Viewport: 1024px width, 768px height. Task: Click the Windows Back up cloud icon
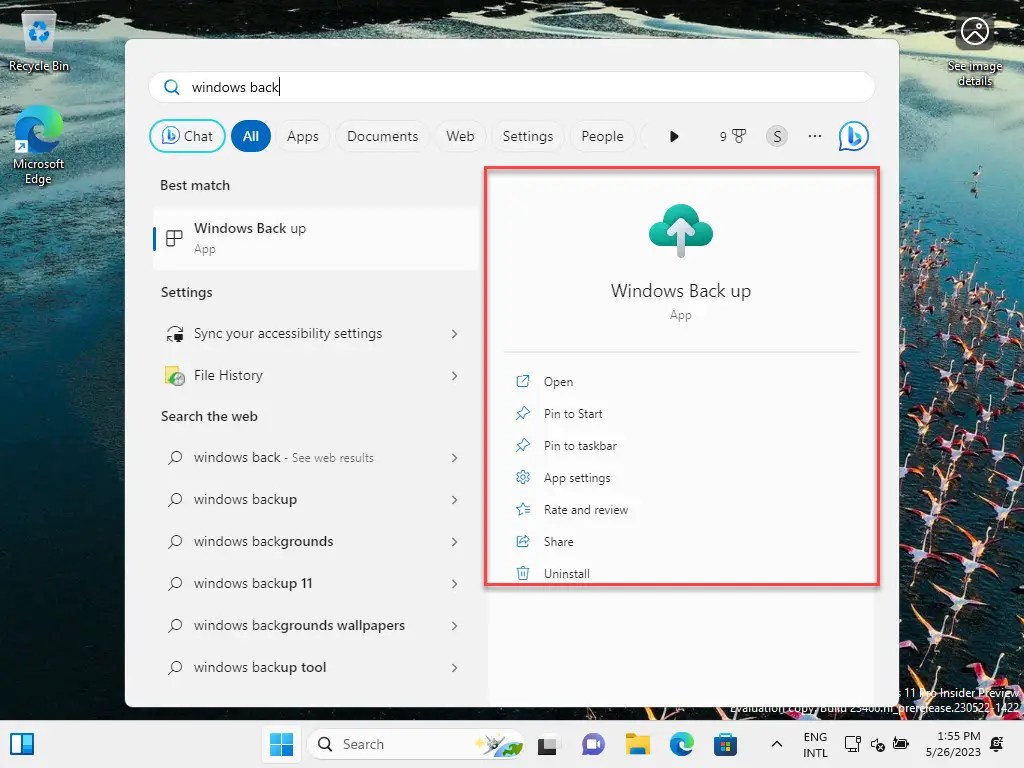coord(681,228)
